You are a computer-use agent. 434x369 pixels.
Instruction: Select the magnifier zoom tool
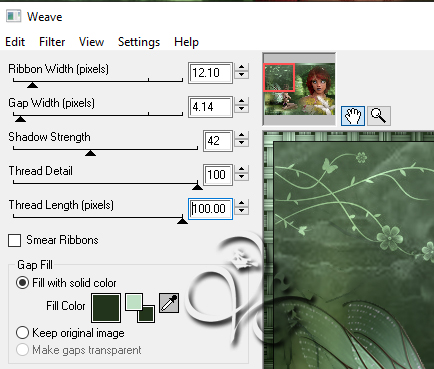point(378,116)
